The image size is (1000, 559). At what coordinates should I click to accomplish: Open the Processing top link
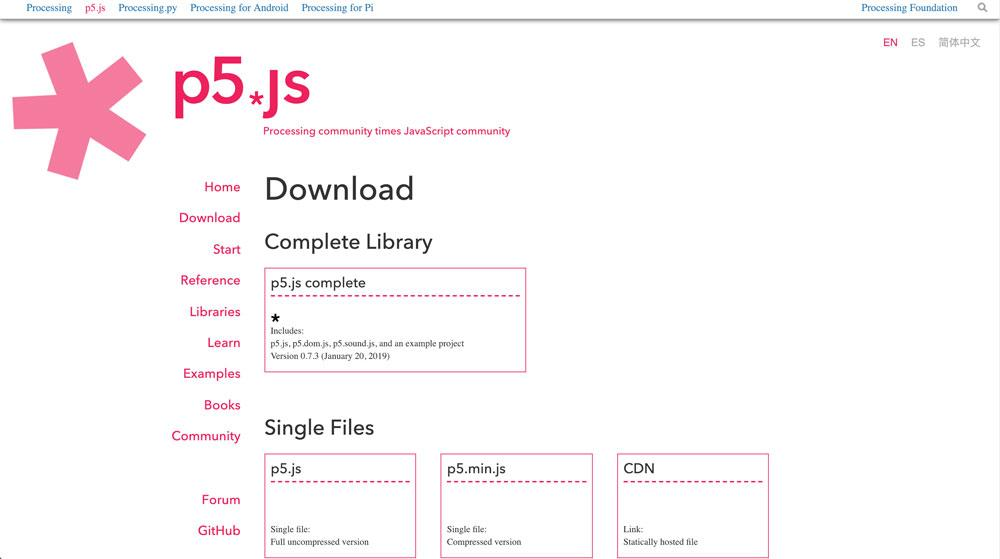pos(49,8)
